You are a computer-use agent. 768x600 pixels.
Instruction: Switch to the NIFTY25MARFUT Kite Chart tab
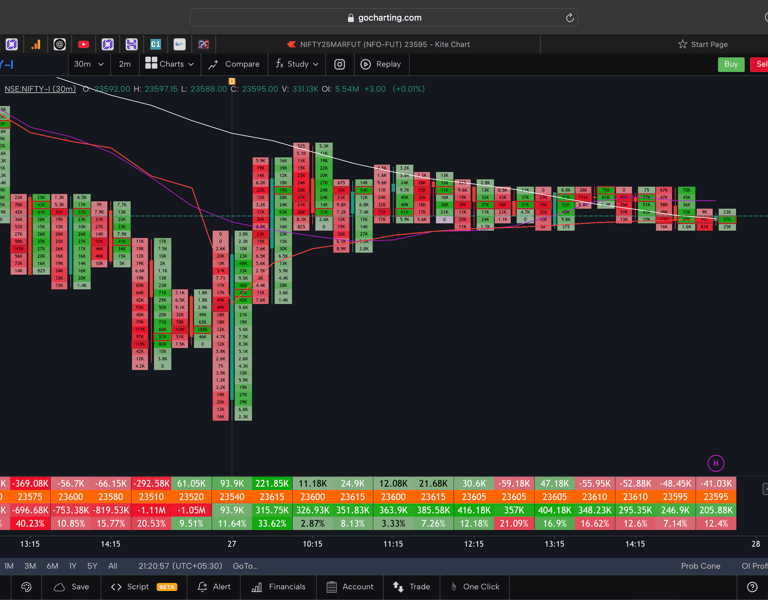click(379, 44)
